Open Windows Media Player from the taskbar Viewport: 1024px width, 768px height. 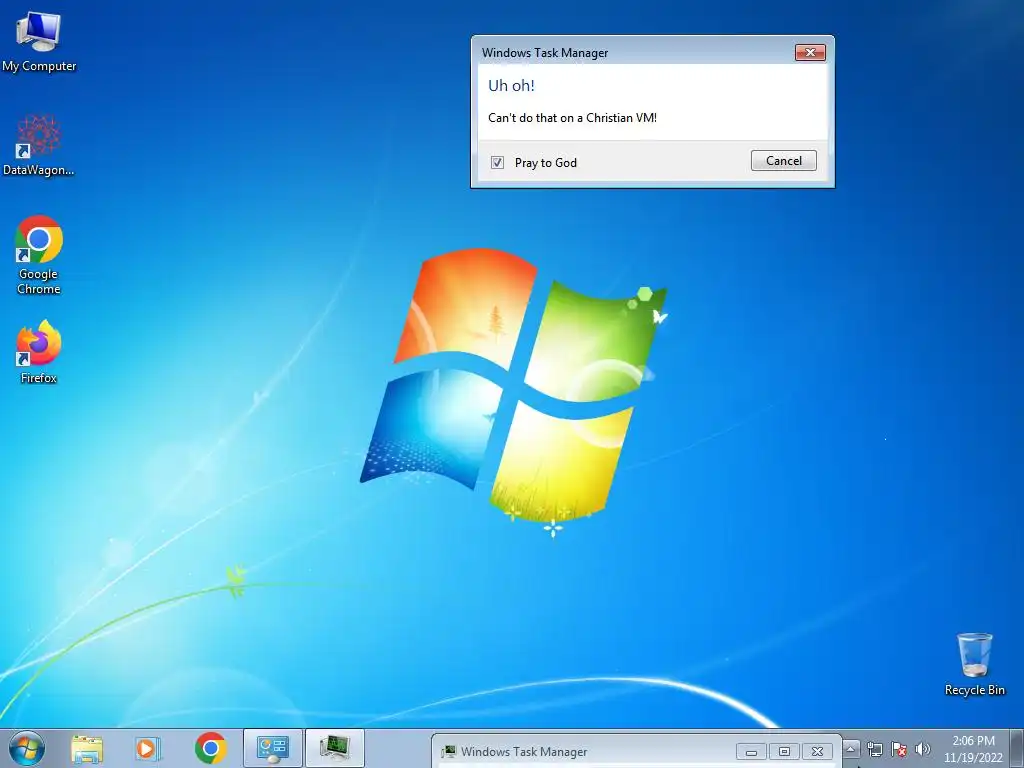point(148,749)
